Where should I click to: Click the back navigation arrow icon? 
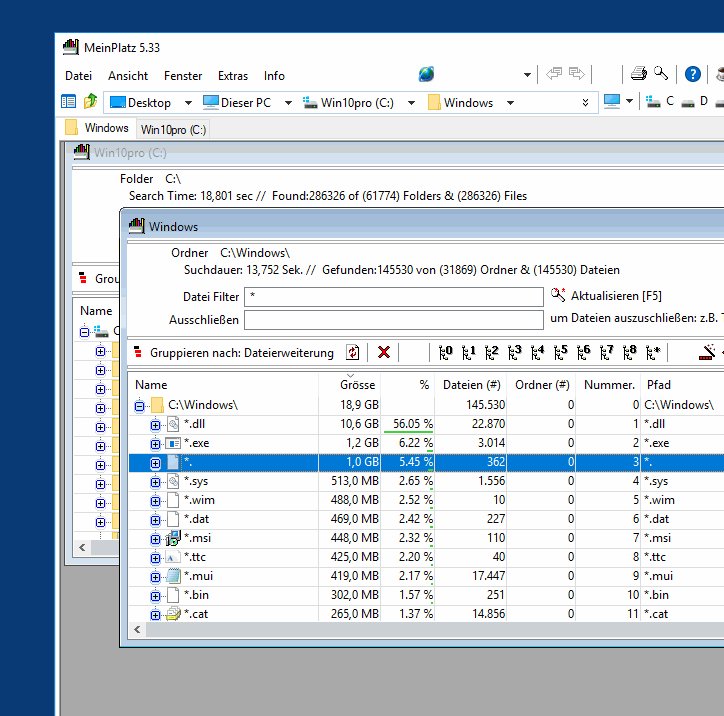click(x=554, y=74)
